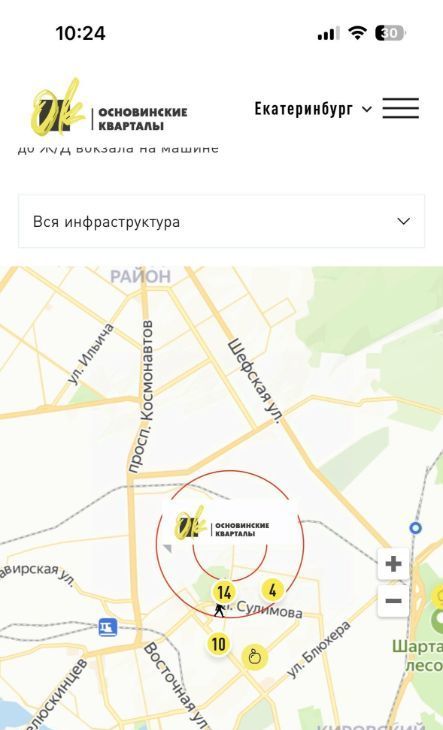Click the yellow apple grocery marker
This screenshot has width=443, height=730.
click(x=255, y=657)
